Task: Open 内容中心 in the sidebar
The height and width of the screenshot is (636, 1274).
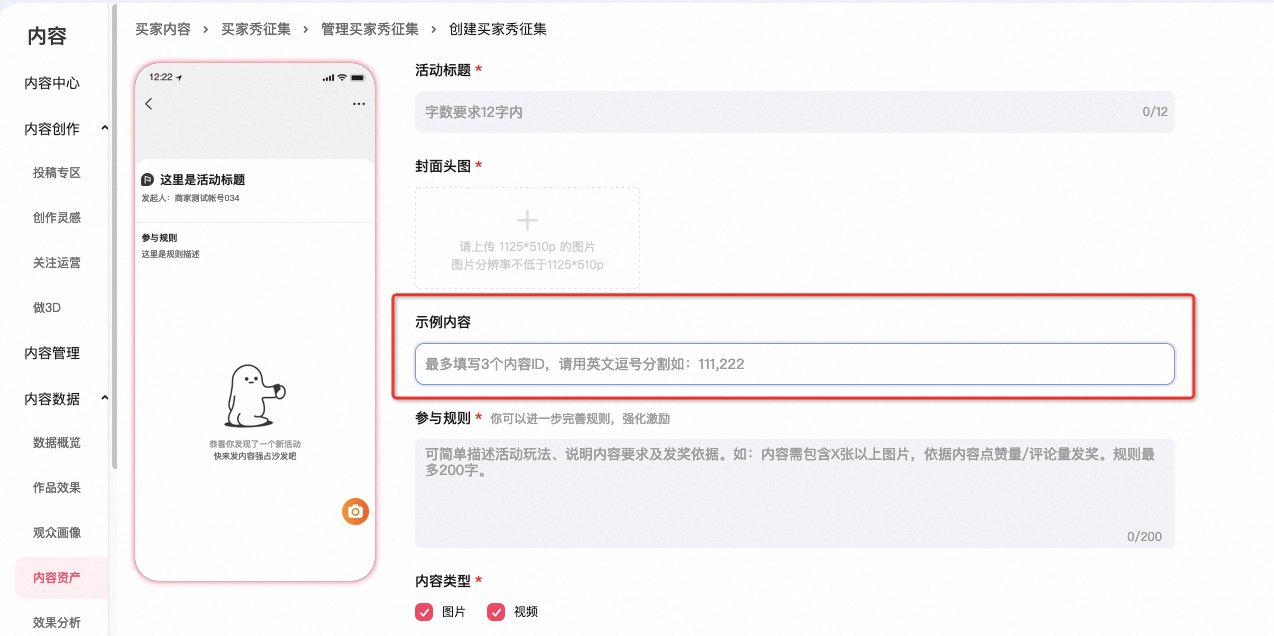Action: [x=52, y=83]
